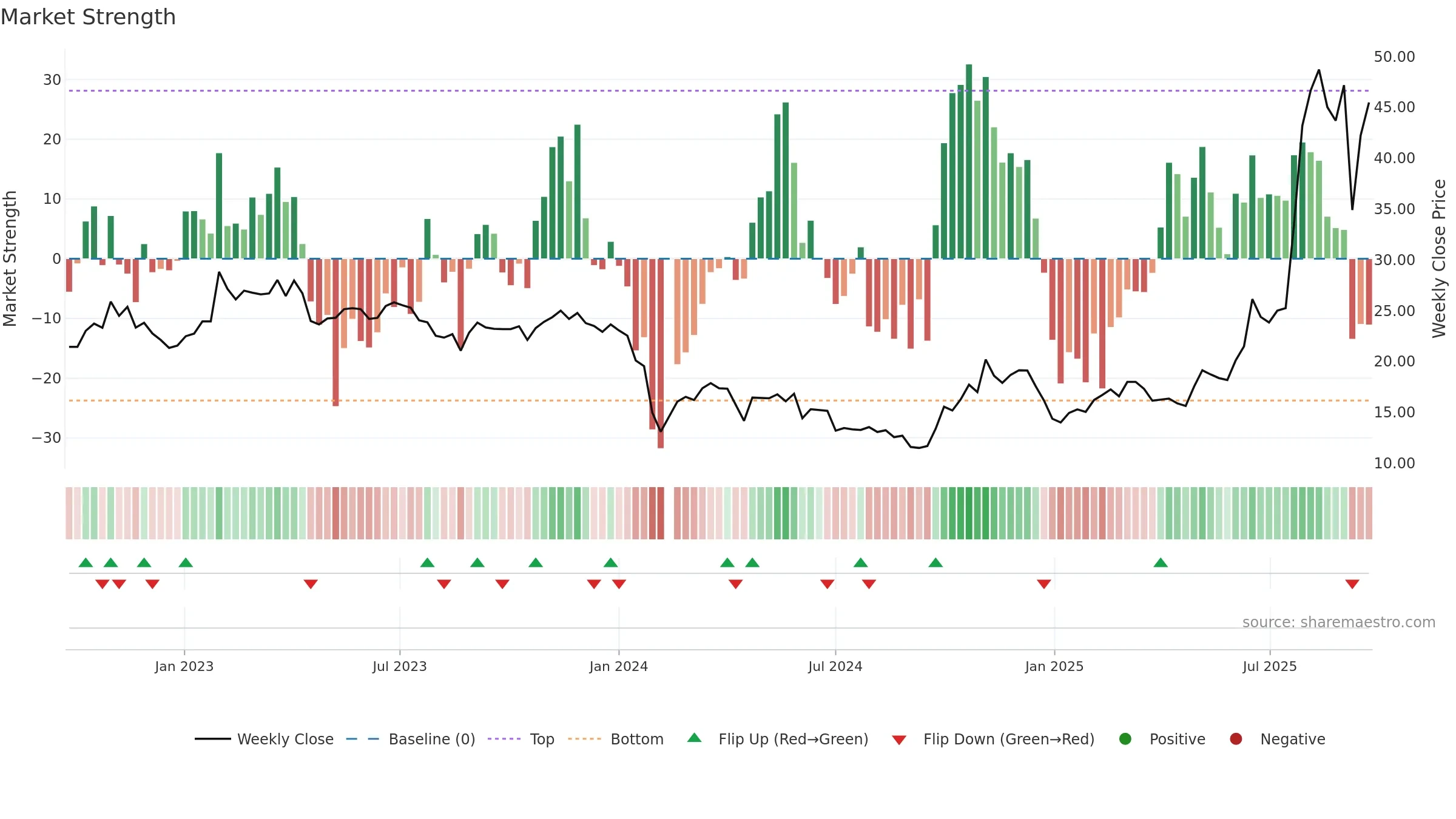The image size is (1456, 819).
Task: Toggle Flip Down (Green→Red) legend entry
Action: 993,739
